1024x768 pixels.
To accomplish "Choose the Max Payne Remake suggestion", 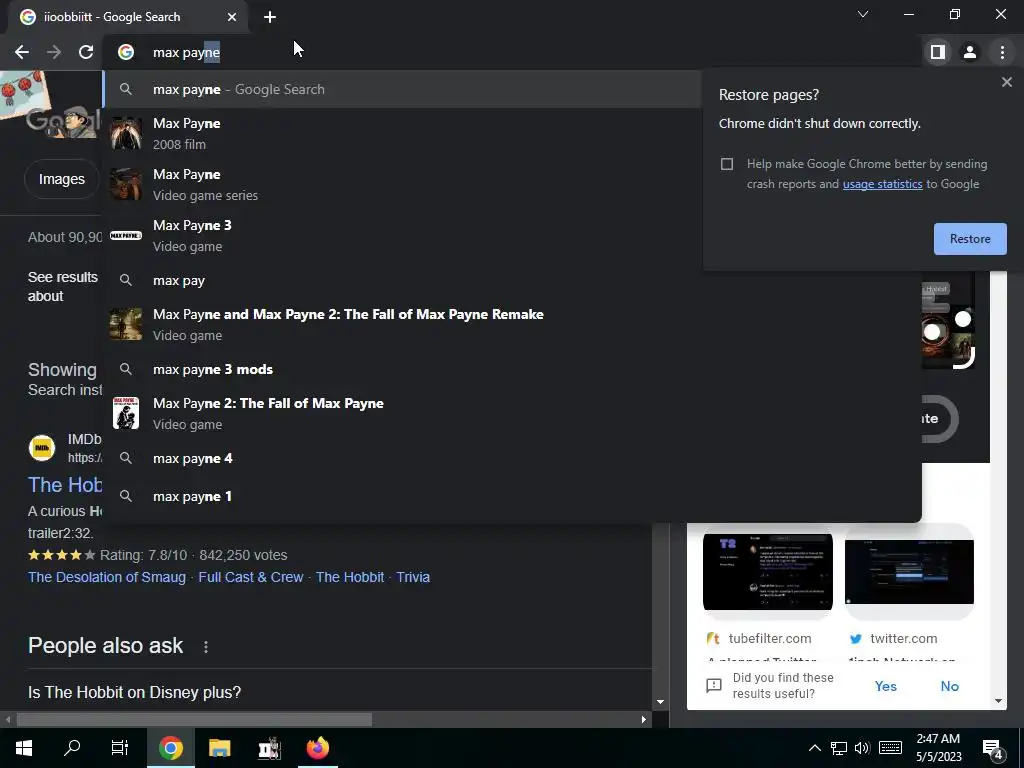I will click(x=513, y=324).
